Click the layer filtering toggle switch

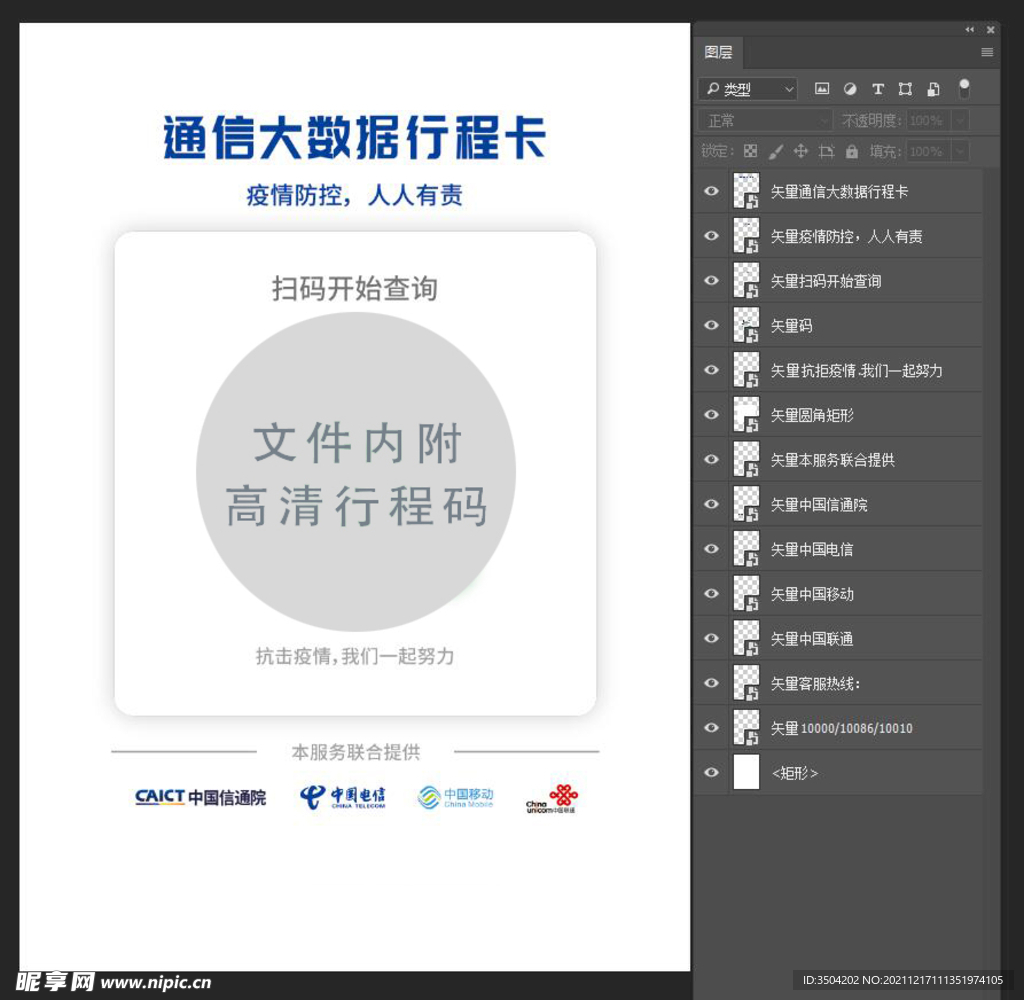click(964, 88)
